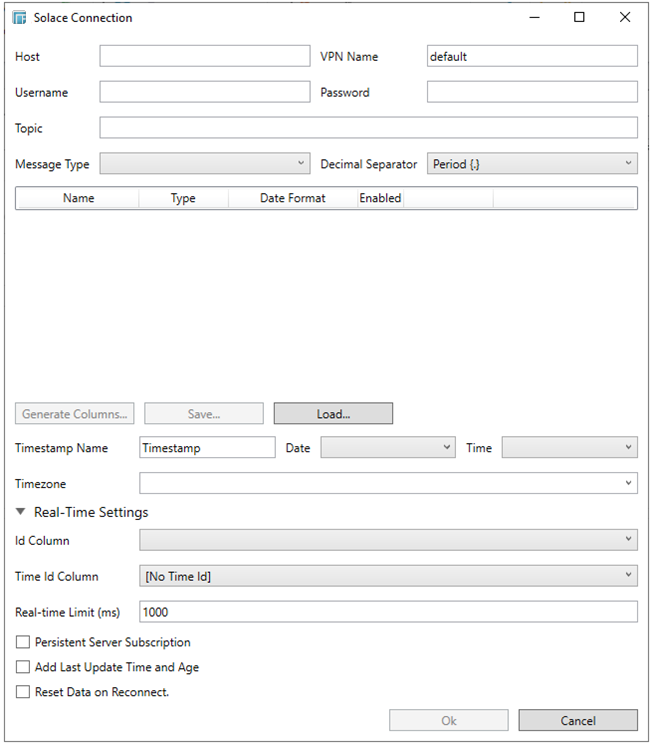Open the Time Id Column dropdown
Viewport: 652px width, 744px height.
click(388, 576)
